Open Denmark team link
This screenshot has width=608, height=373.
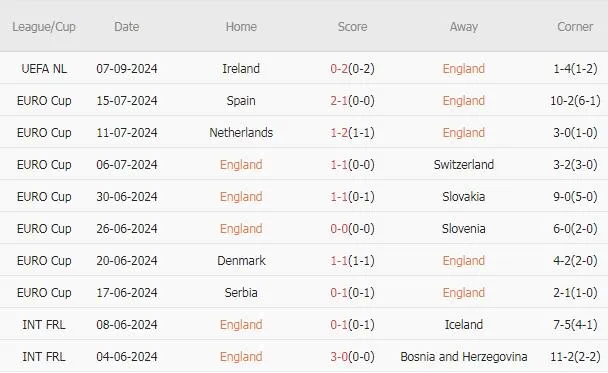pyautogui.click(x=241, y=261)
